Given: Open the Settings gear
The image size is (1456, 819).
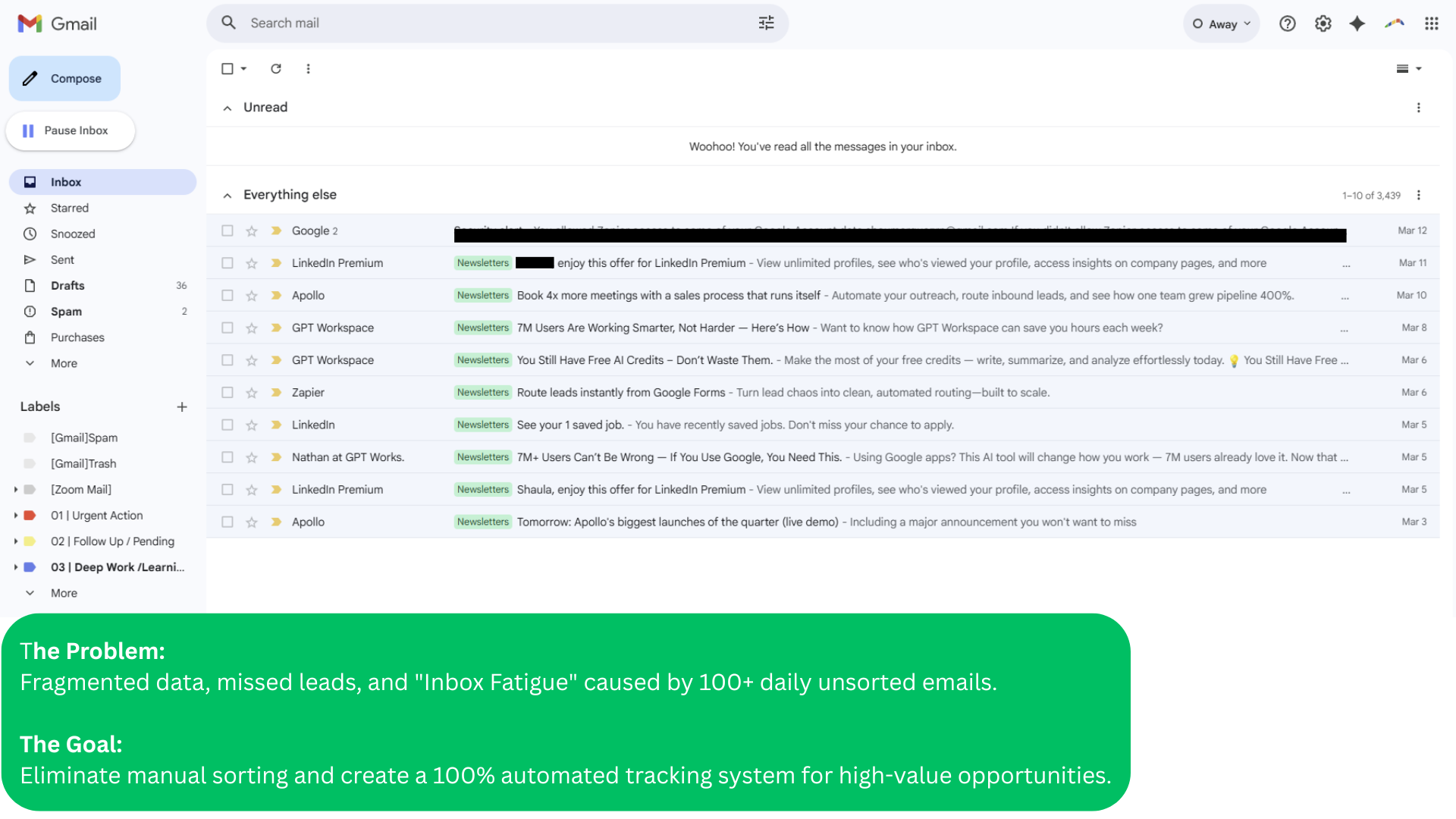Looking at the screenshot, I should pos(1323,24).
